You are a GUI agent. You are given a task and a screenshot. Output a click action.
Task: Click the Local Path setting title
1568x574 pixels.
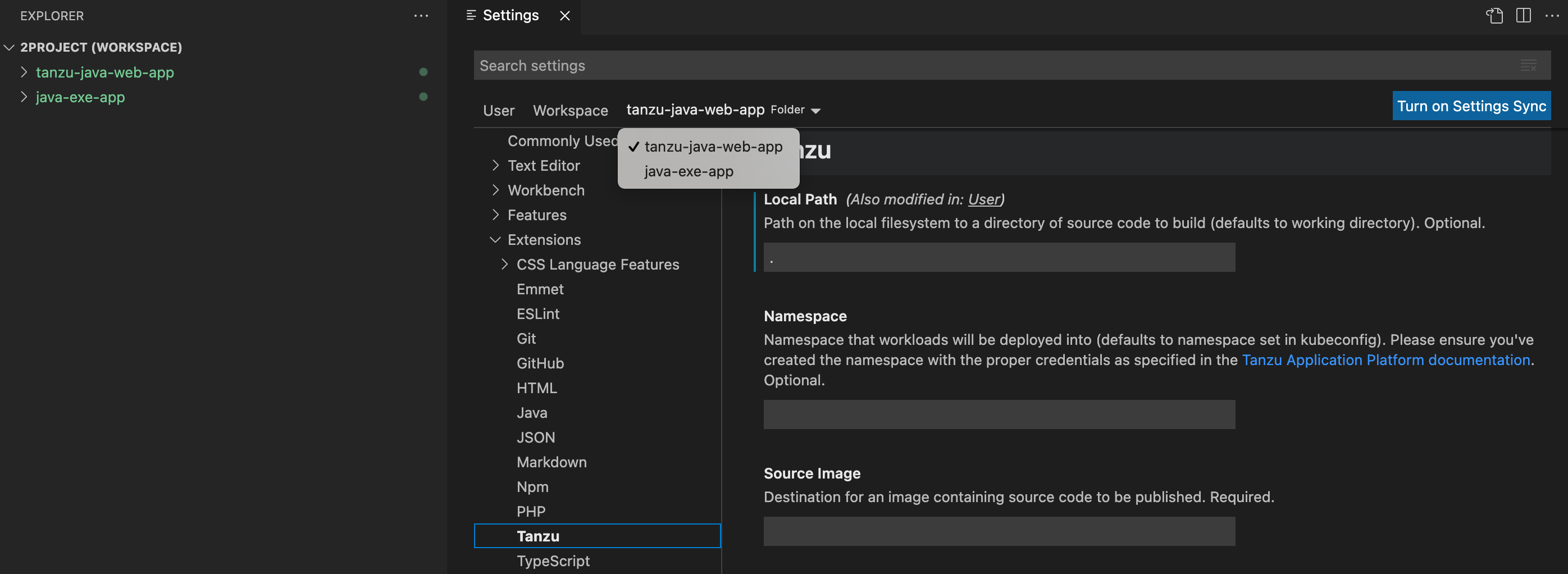click(800, 199)
